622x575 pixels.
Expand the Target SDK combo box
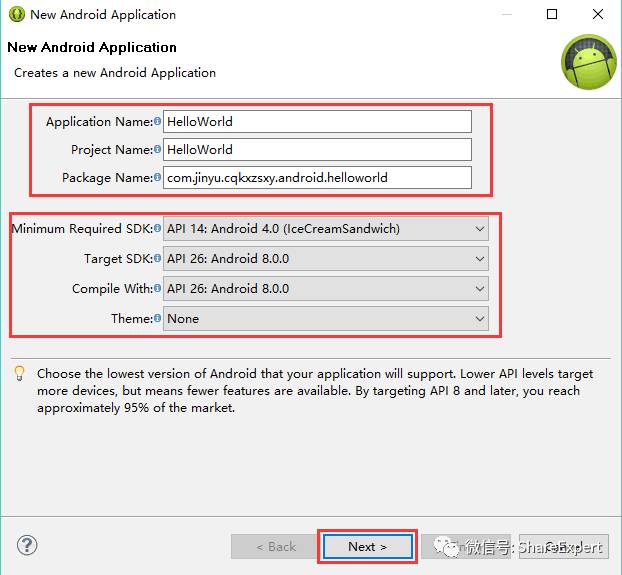click(x=326, y=259)
